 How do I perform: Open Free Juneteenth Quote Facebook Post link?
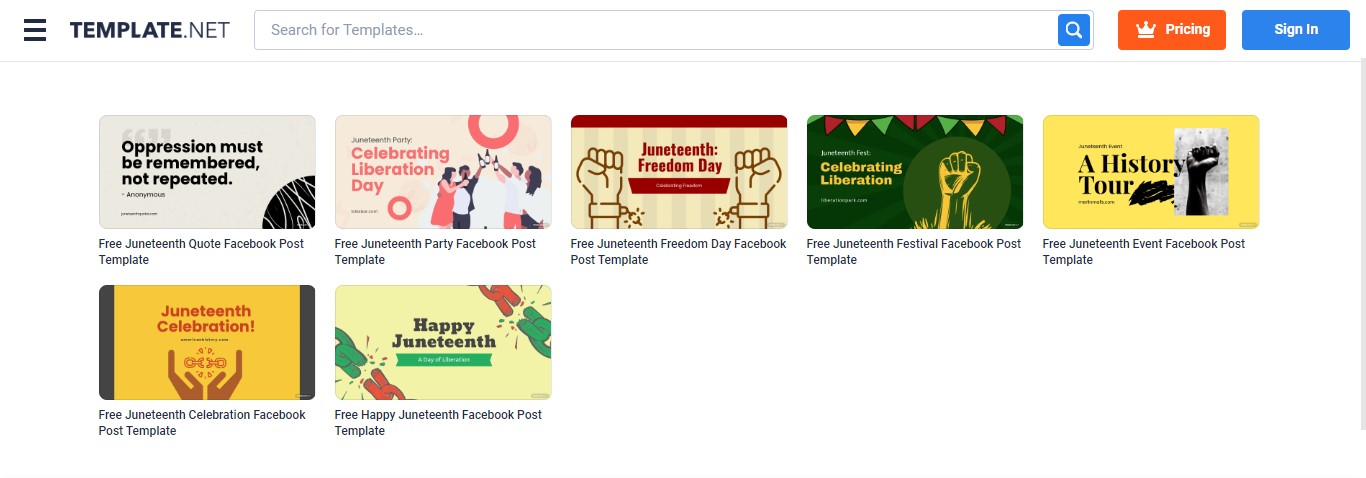tap(201, 252)
